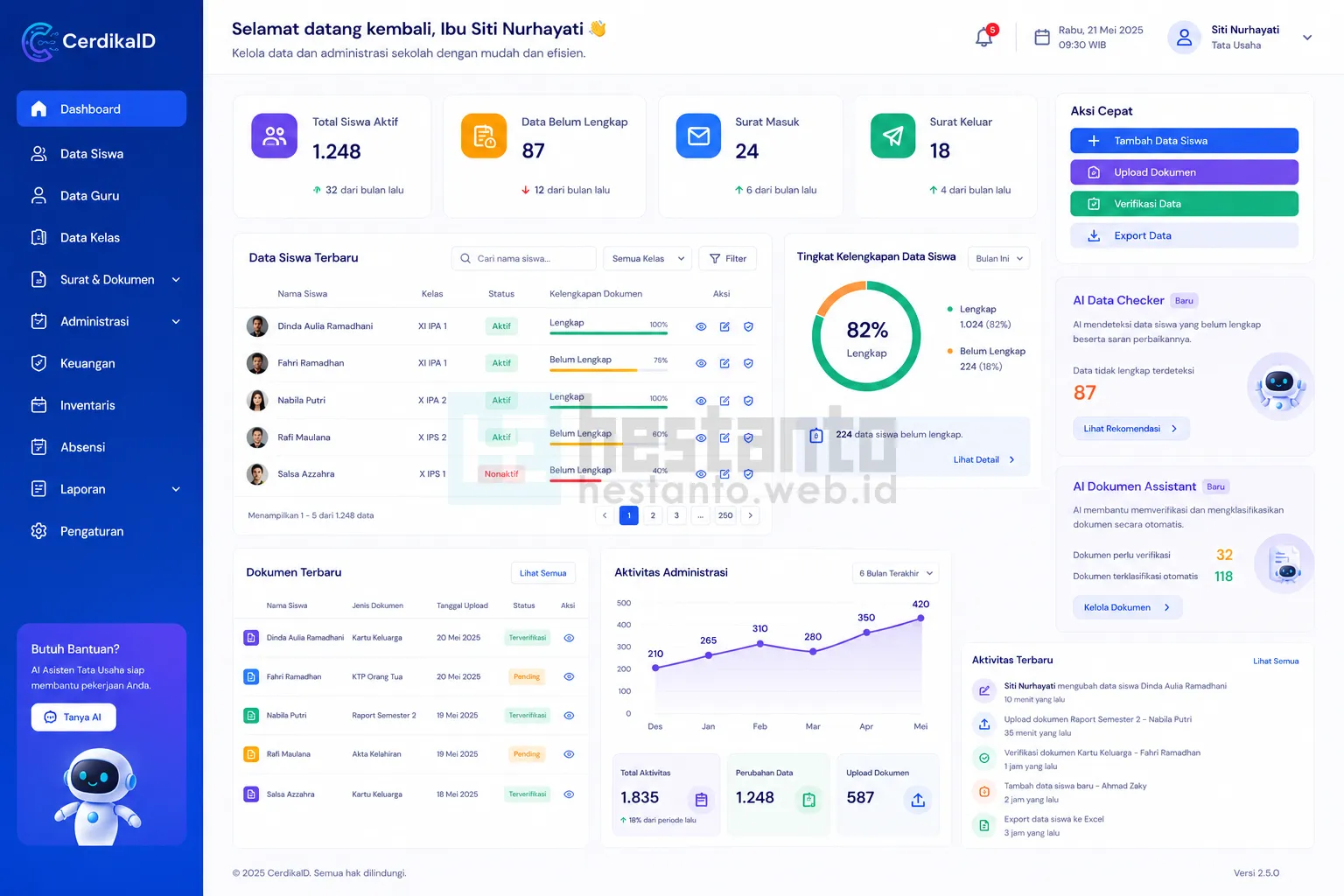Open Lihat Detail link for incomplete data
The image size is (1344, 896).
tap(983, 459)
